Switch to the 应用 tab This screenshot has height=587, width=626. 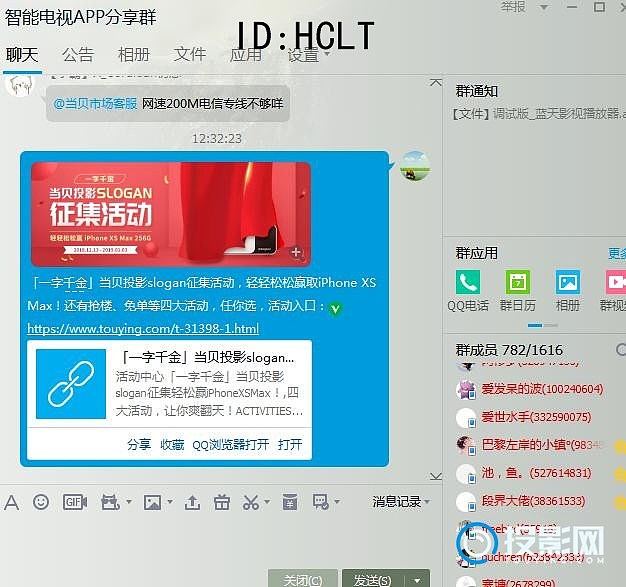tap(246, 55)
